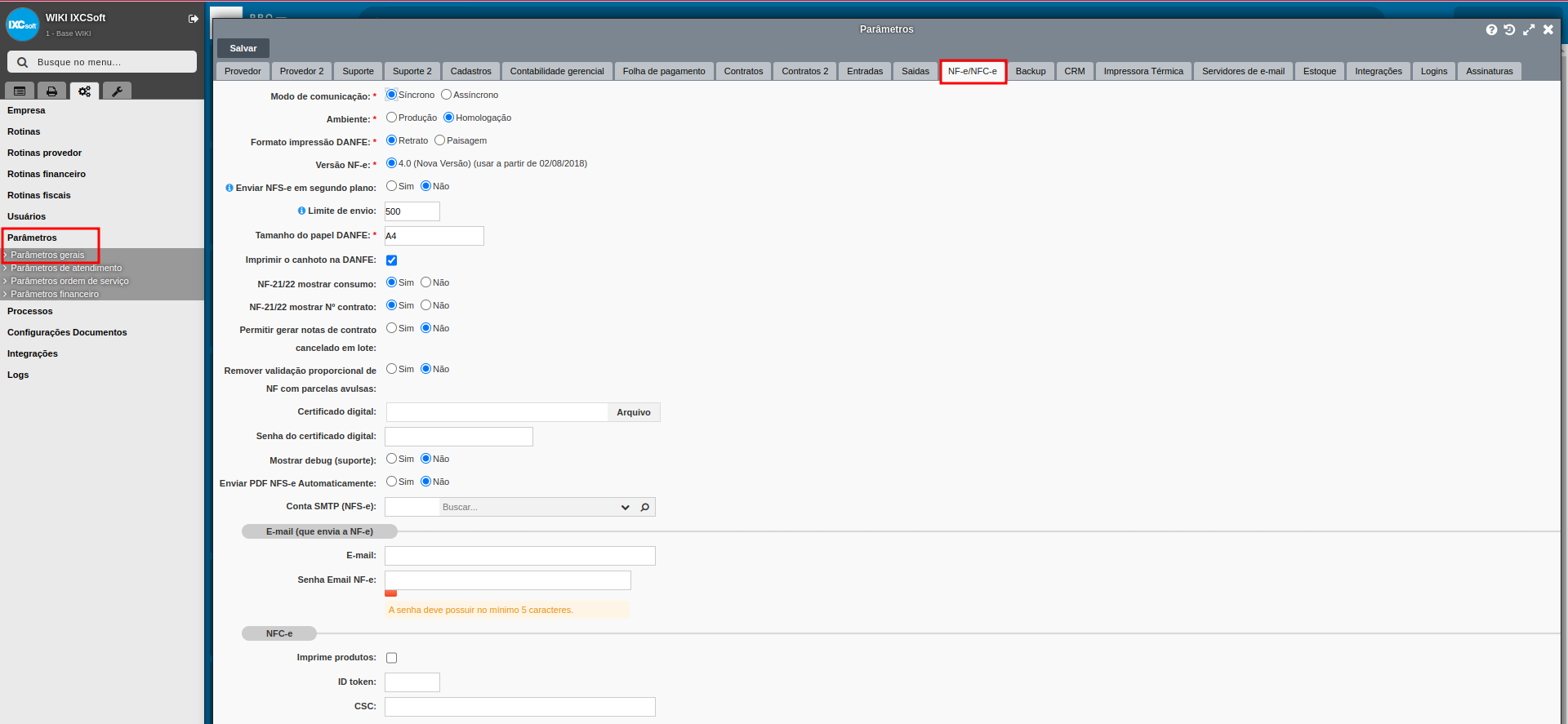
Task: Click info icon beside Enviar NFS-e em segundo plano
Action: 229,188
